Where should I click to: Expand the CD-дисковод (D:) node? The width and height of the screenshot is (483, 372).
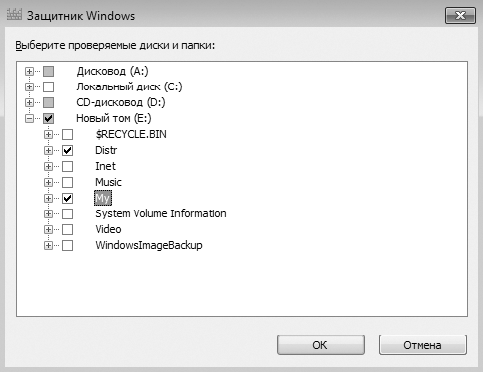[x=29, y=102]
